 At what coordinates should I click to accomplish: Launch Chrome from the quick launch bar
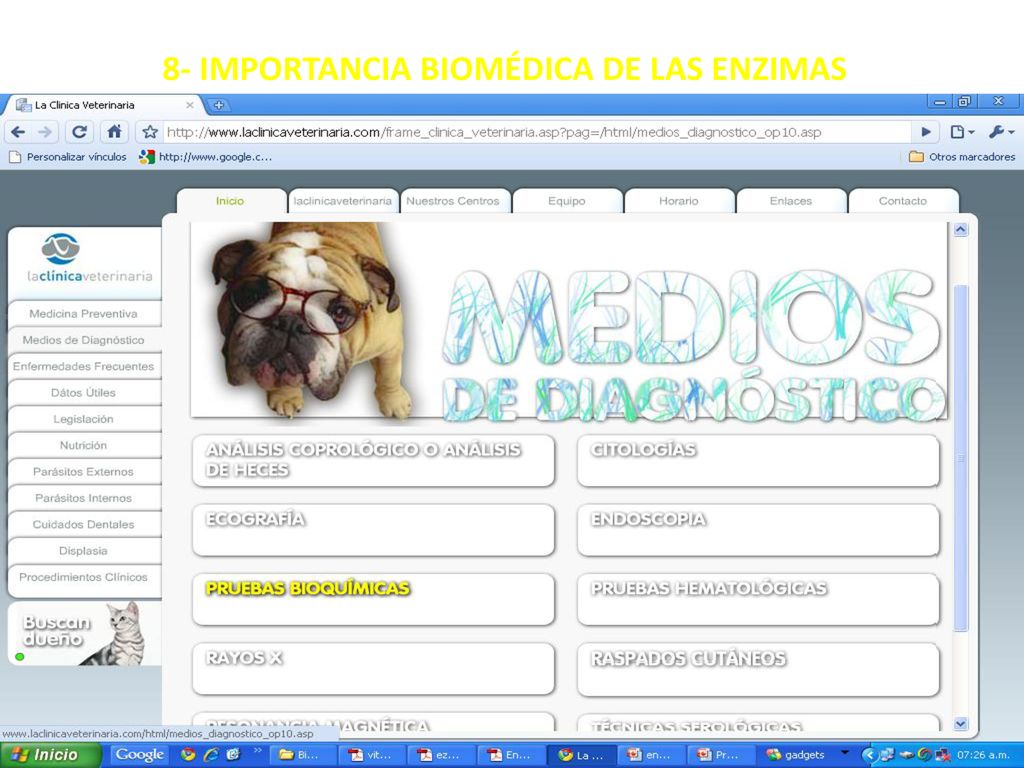click(188, 755)
